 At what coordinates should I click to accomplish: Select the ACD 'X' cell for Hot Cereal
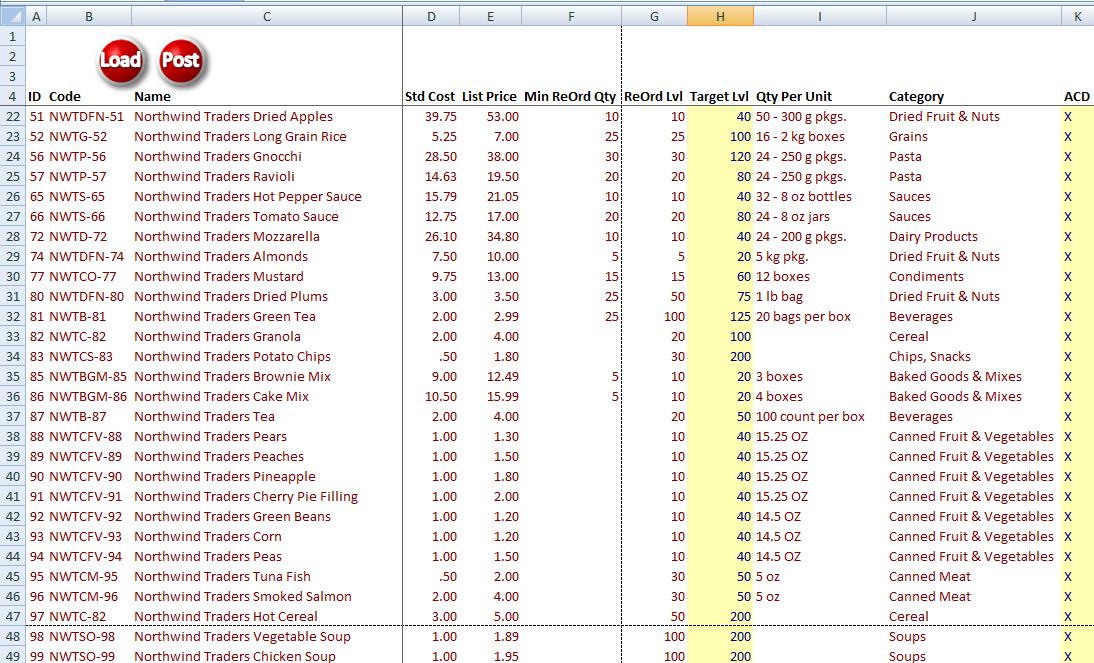pyautogui.click(x=1066, y=616)
